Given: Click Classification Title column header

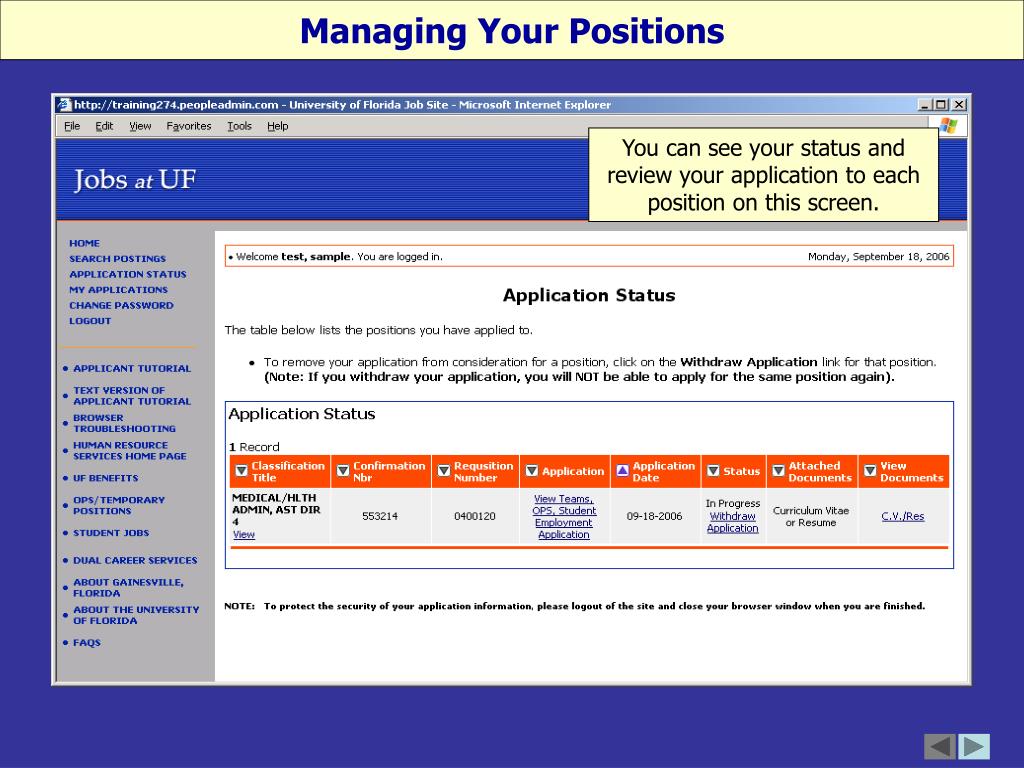Looking at the screenshot, I should (x=280, y=472).
